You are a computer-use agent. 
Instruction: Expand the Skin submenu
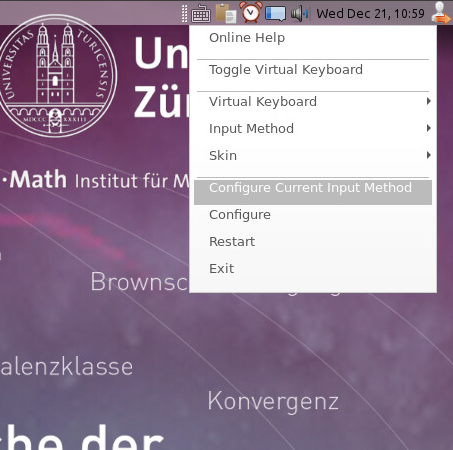tap(313, 156)
